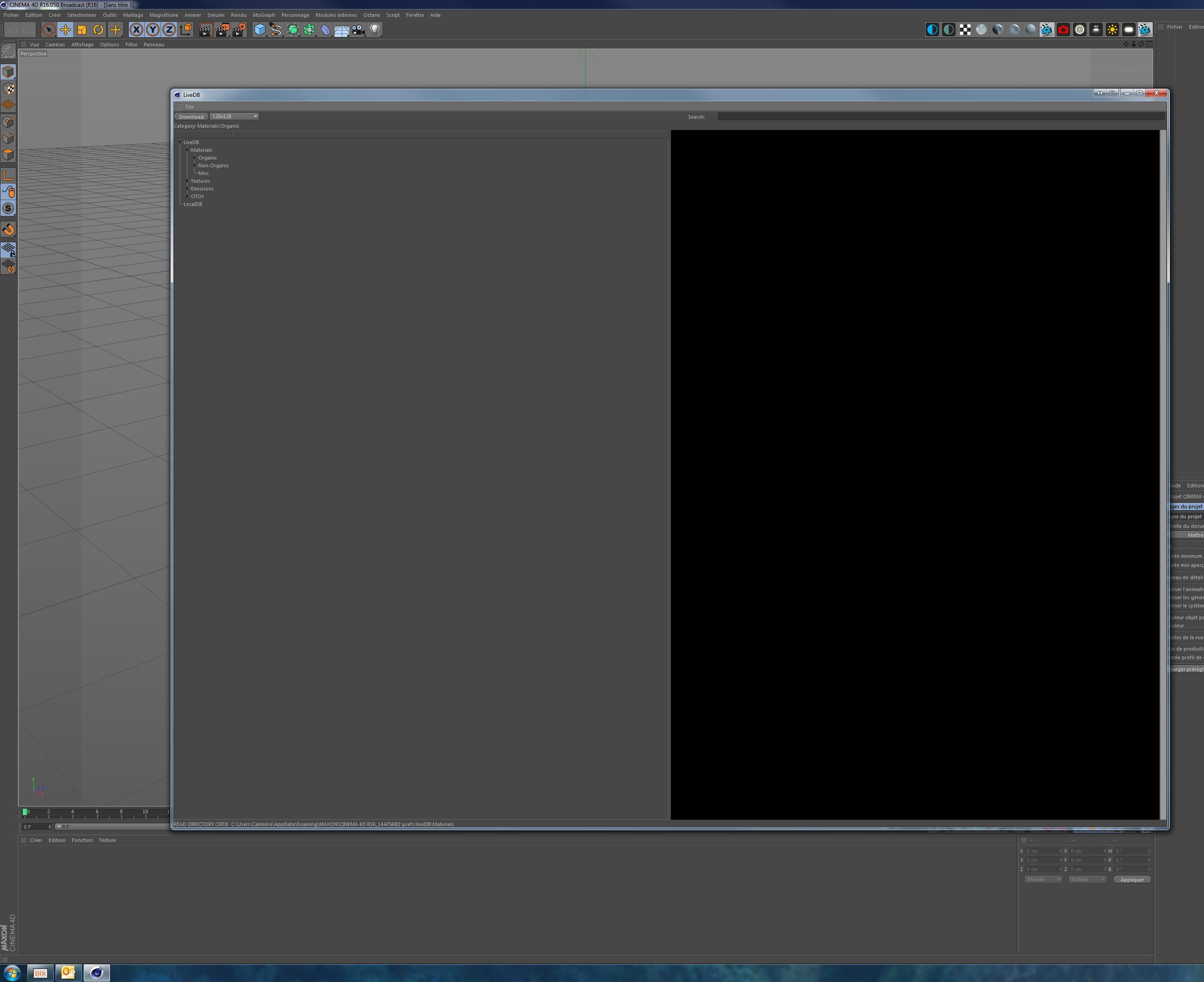Image resolution: width=1204 pixels, height=982 pixels.
Task: Add Octane daylight sun icon
Action: coord(1112,30)
